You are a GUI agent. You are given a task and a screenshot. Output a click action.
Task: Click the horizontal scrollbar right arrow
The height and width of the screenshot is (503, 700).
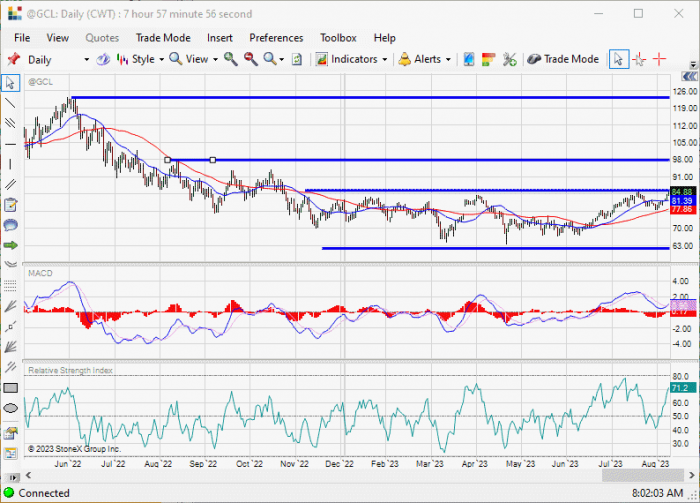pos(692,475)
